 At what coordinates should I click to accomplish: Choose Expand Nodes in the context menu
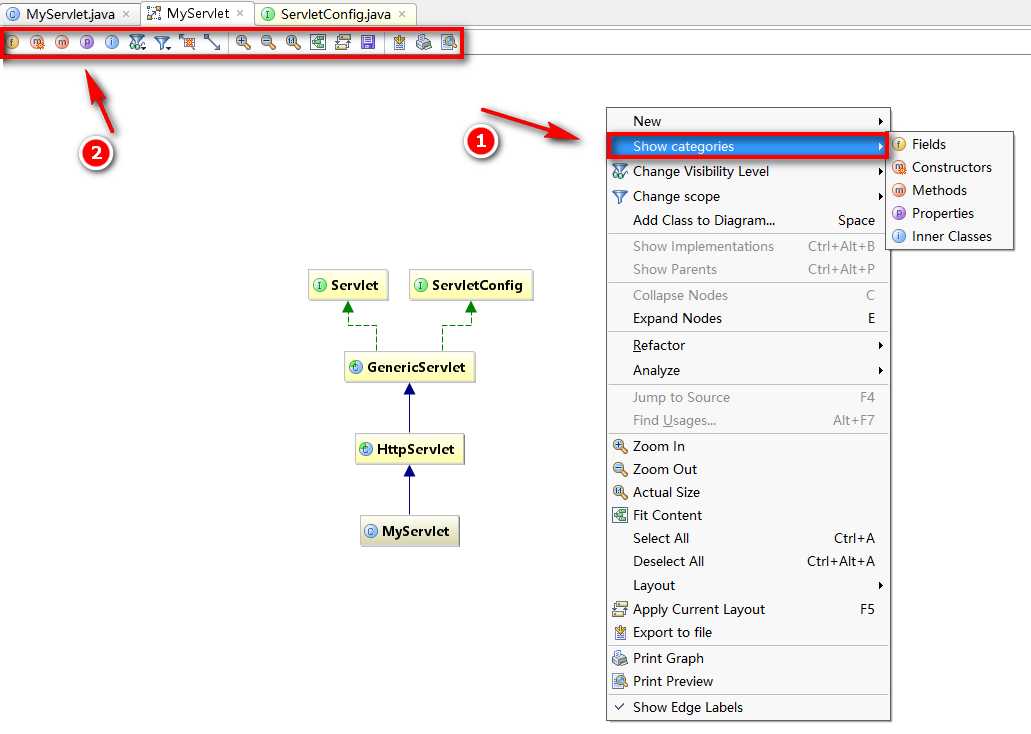tap(748, 318)
